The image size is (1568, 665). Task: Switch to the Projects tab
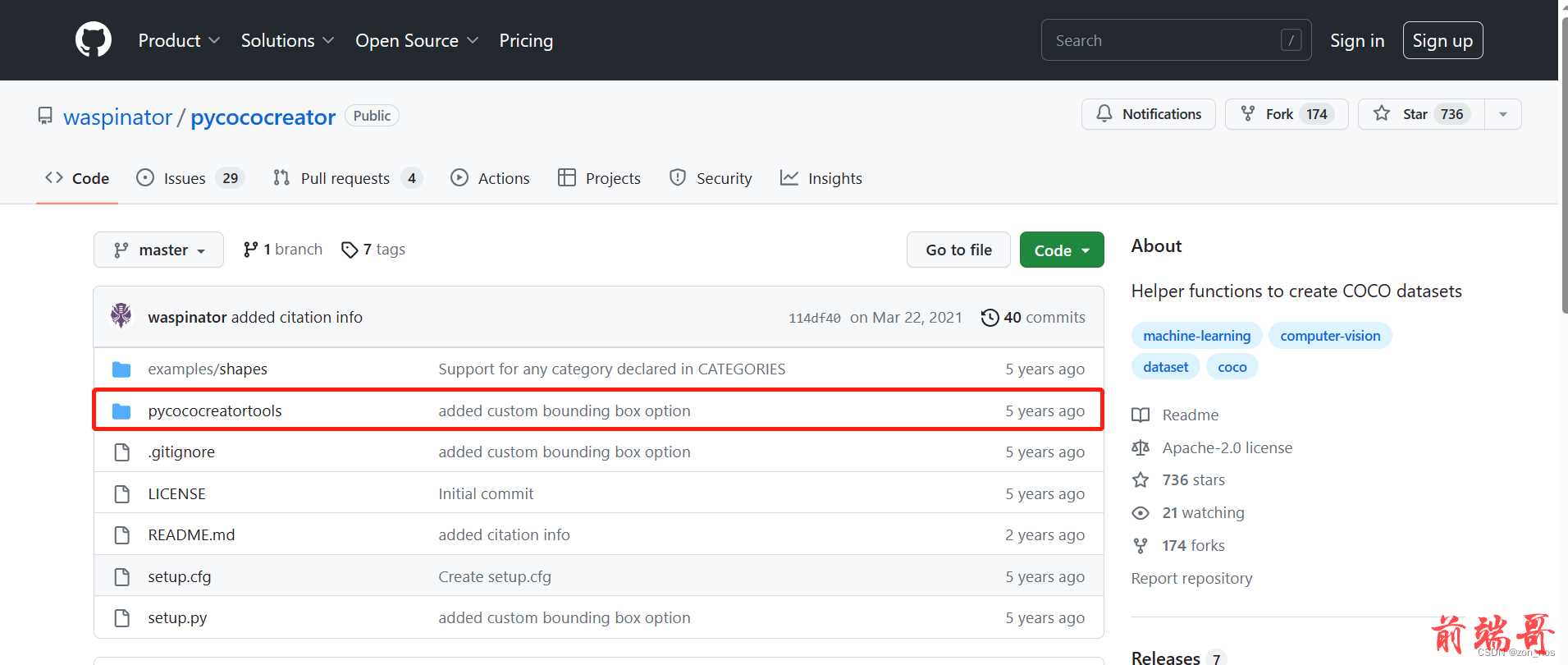click(600, 178)
